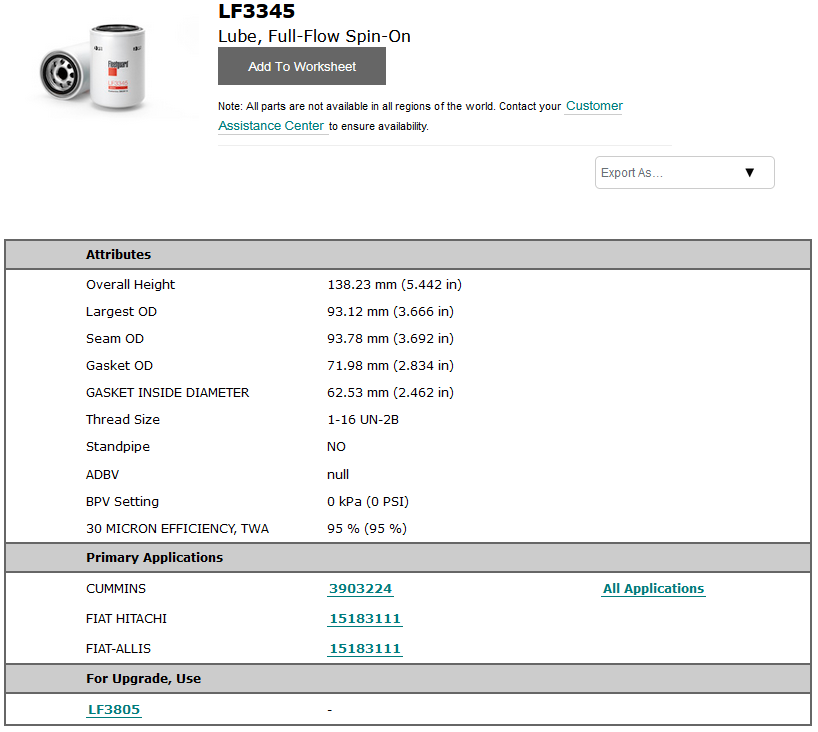This screenshot has height=732, width=818.
Task: Click the Add To Worksheet button
Action: [x=301, y=66]
